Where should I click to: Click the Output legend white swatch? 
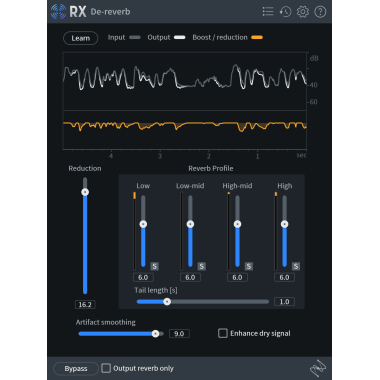pos(180,37)
